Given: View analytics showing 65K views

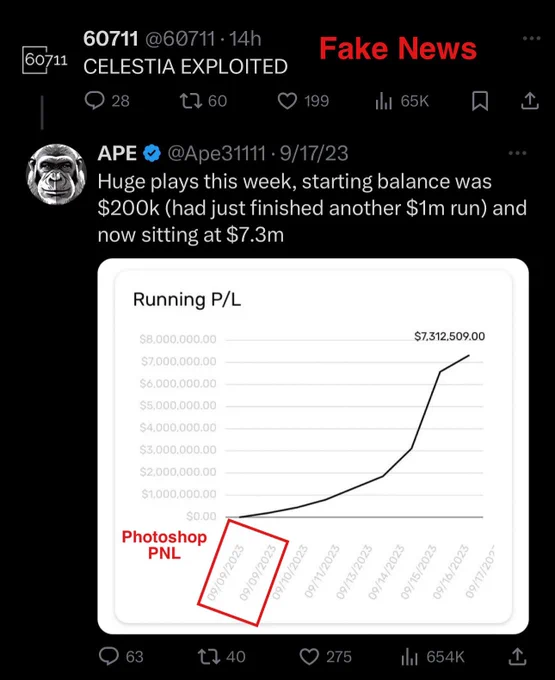Looking at the screenshot, I should click(402, 101).
